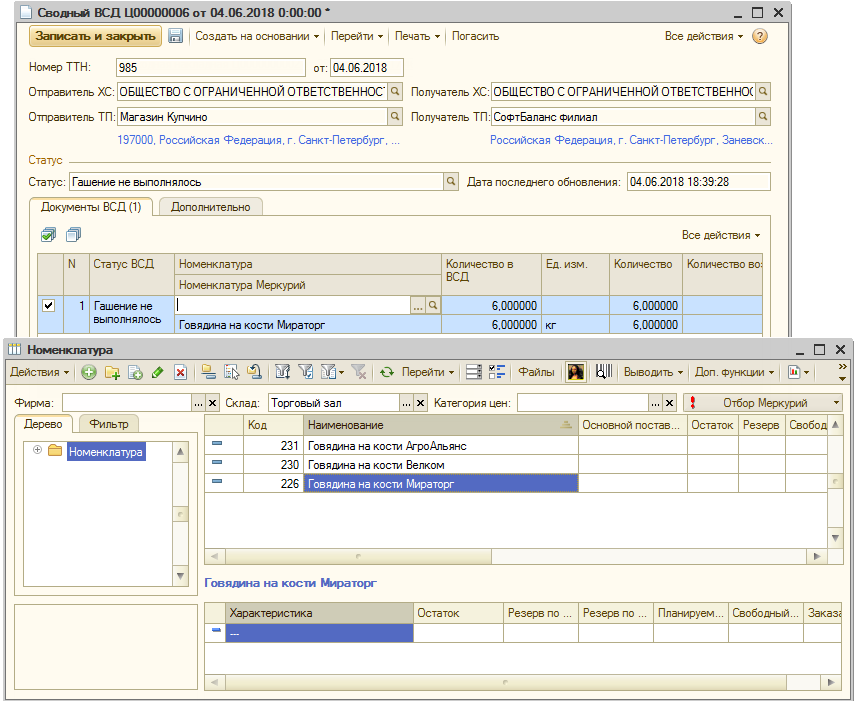Click filter by current value icon

pos(305,372)
